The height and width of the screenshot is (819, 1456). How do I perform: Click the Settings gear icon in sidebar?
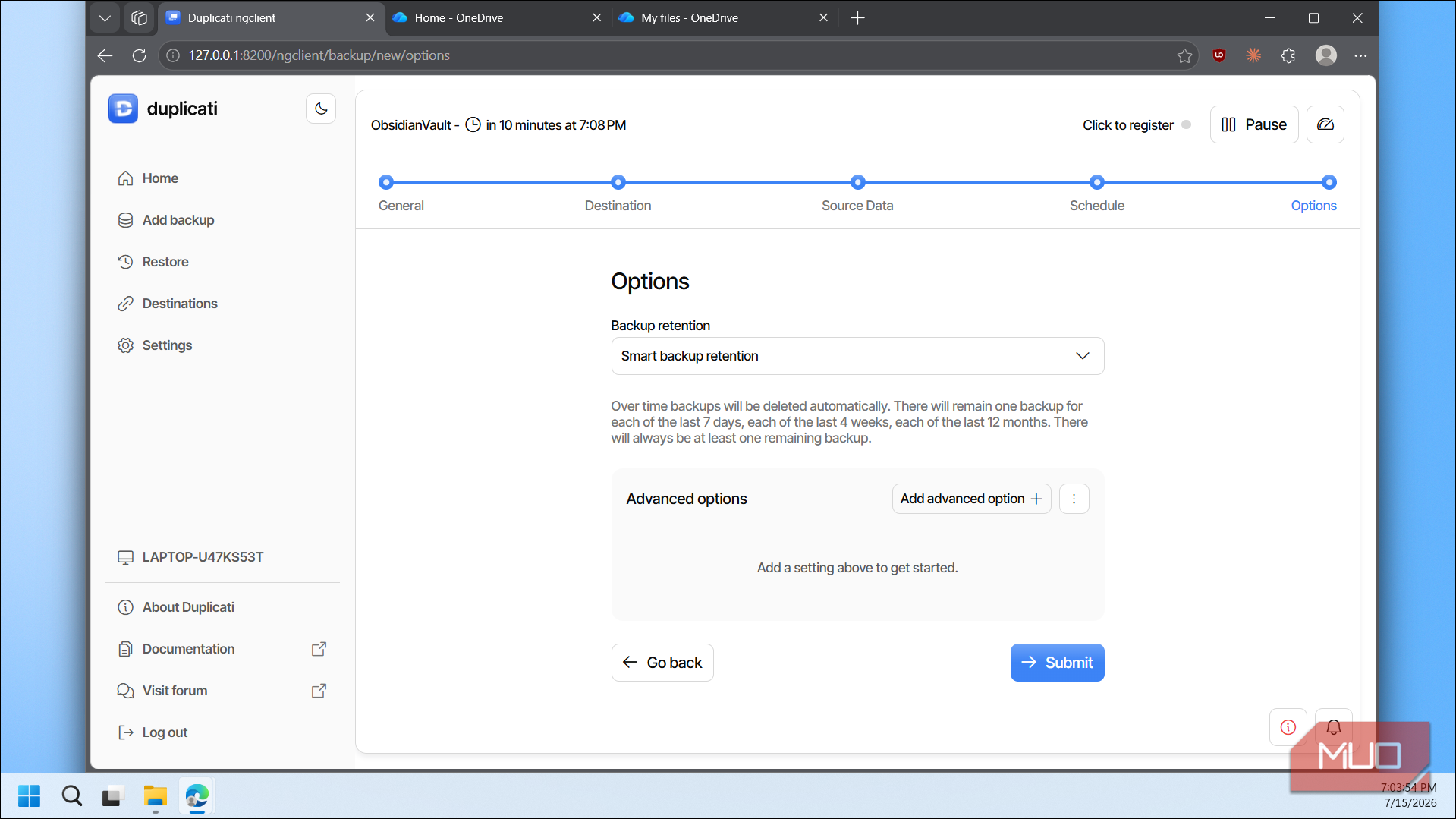pos(125,345)
